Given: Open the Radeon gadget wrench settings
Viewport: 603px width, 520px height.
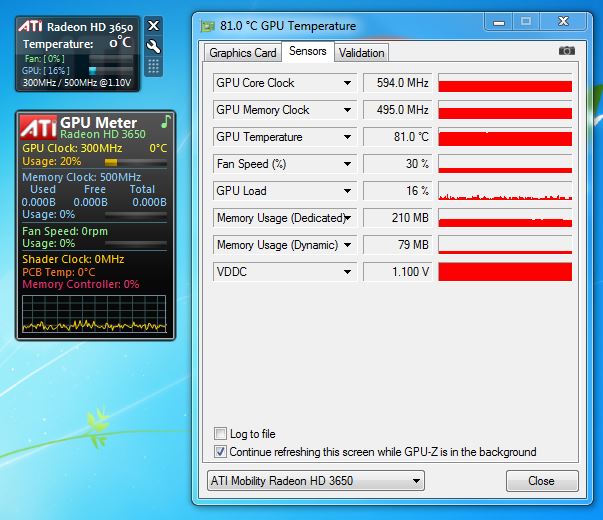Looking at the screenshot, I should point(153,46).
